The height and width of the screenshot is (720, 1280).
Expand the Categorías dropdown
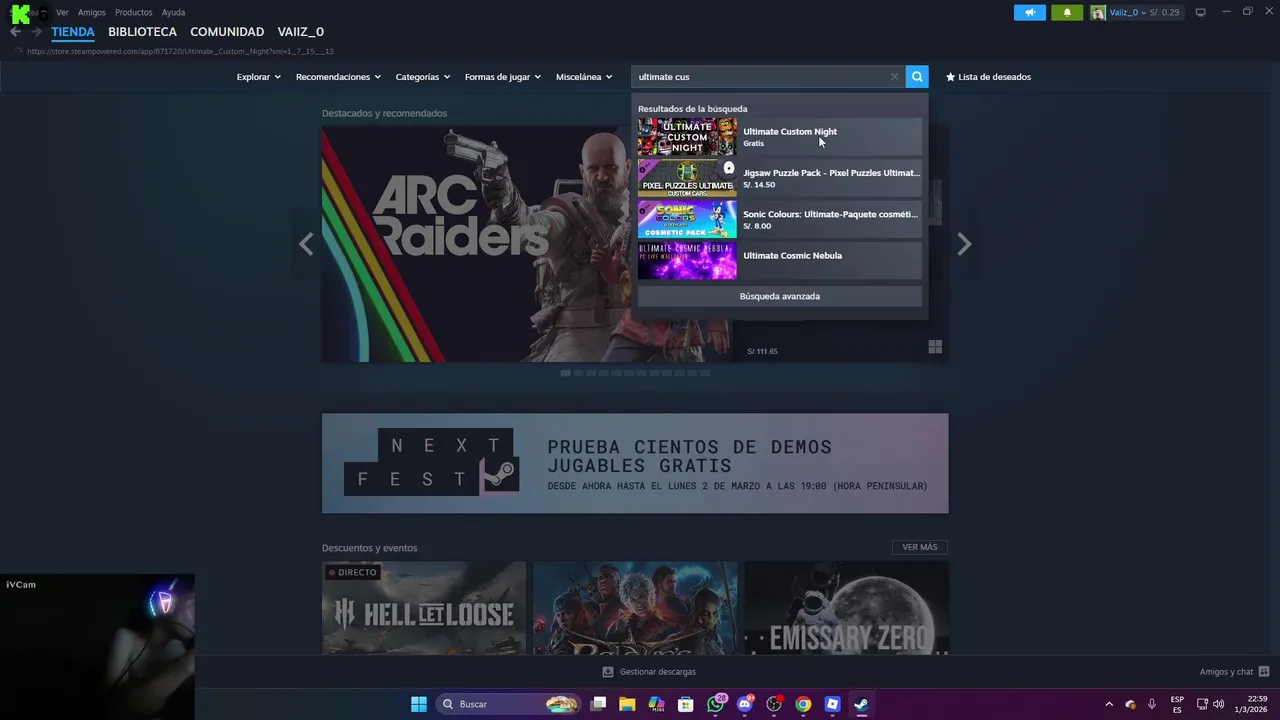[x=423, y=77]
